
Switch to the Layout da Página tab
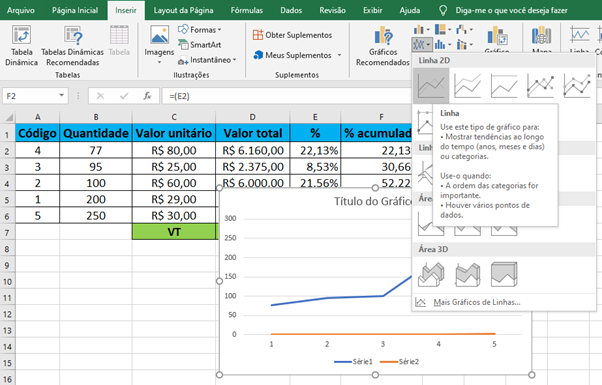click(x=184, y=10)
